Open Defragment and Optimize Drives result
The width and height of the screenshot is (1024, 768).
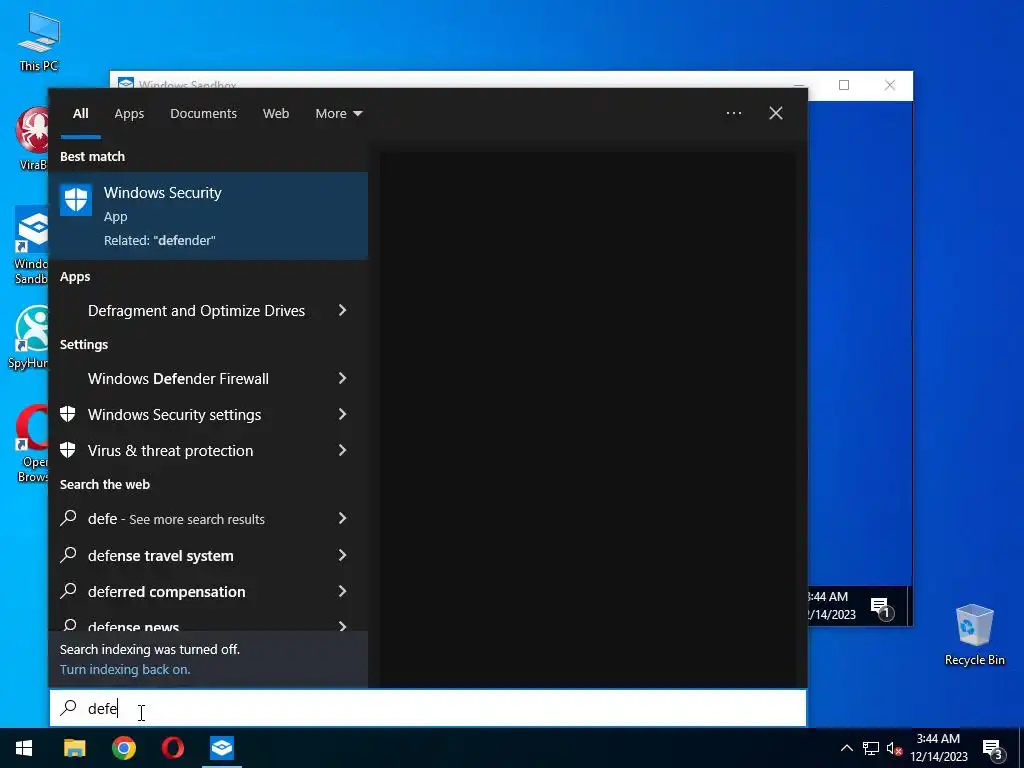click(196, 310)
